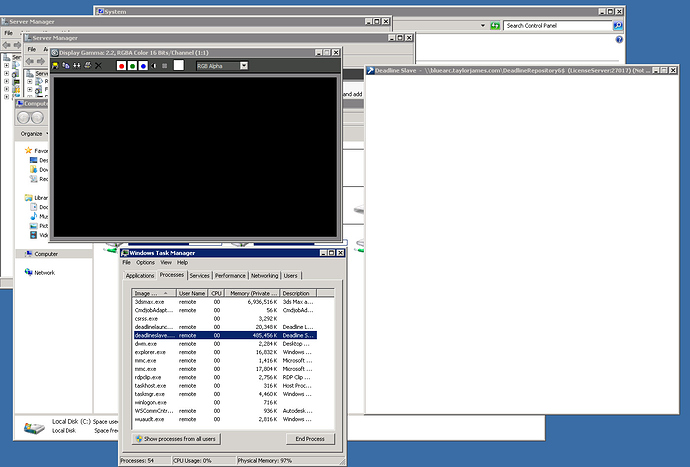Toggle the blue channel button

(144, 66)
